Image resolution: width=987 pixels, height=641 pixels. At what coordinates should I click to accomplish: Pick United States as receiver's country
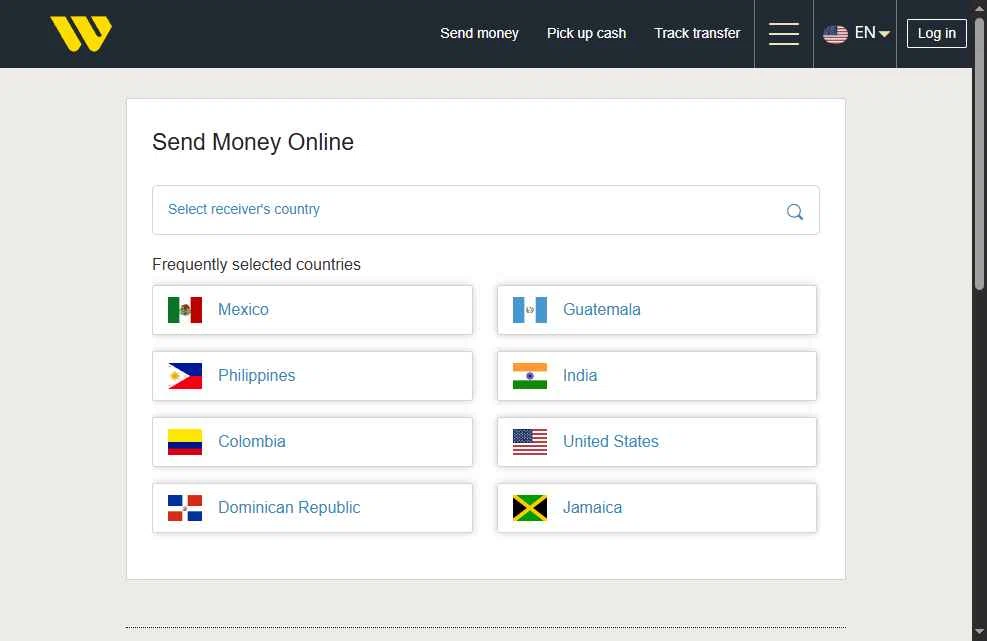[657, 442]
